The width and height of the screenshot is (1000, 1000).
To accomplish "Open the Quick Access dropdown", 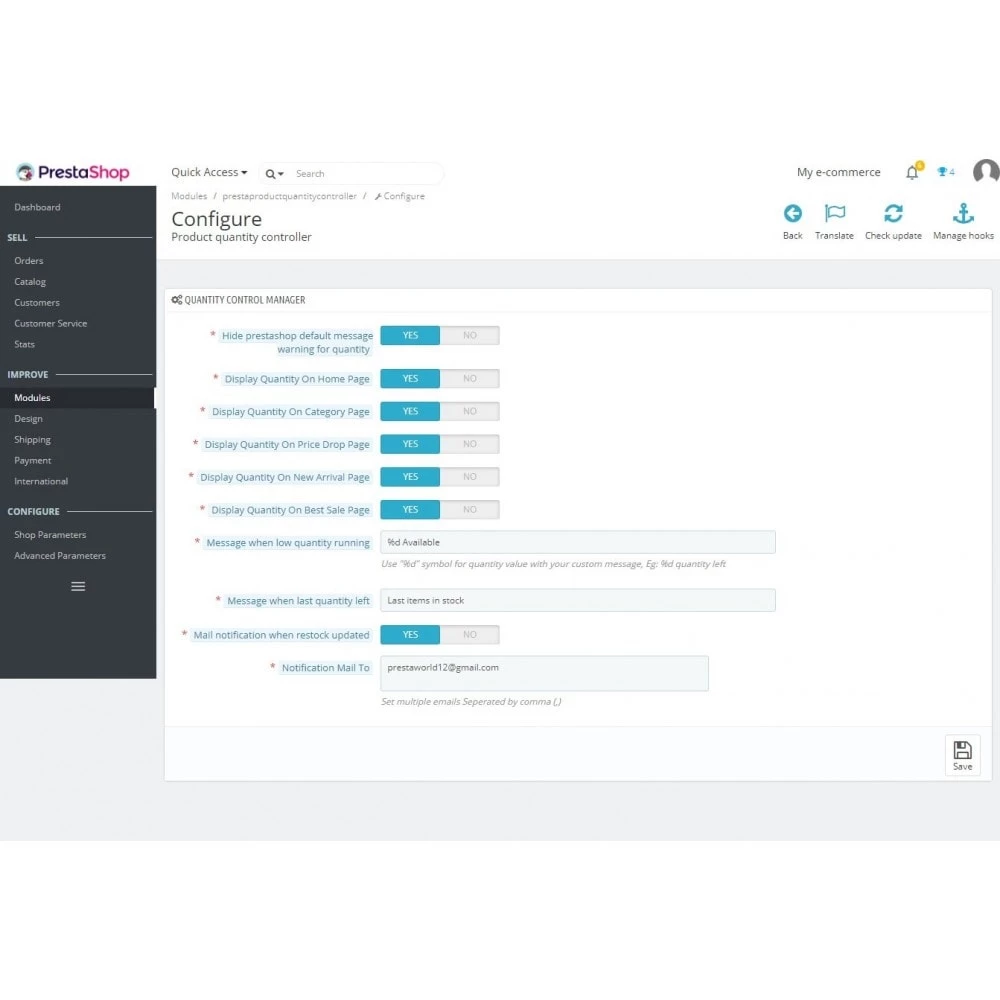I will click(x=209, y=172).
